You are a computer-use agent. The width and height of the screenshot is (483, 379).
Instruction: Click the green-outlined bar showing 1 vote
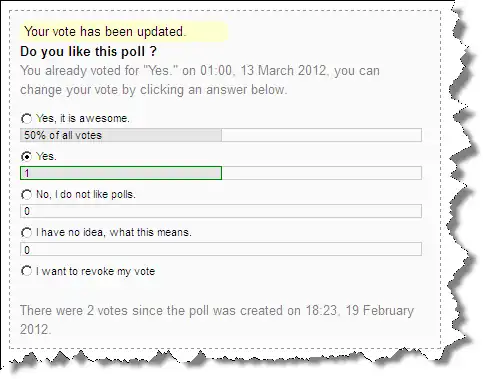coord(121,173)
